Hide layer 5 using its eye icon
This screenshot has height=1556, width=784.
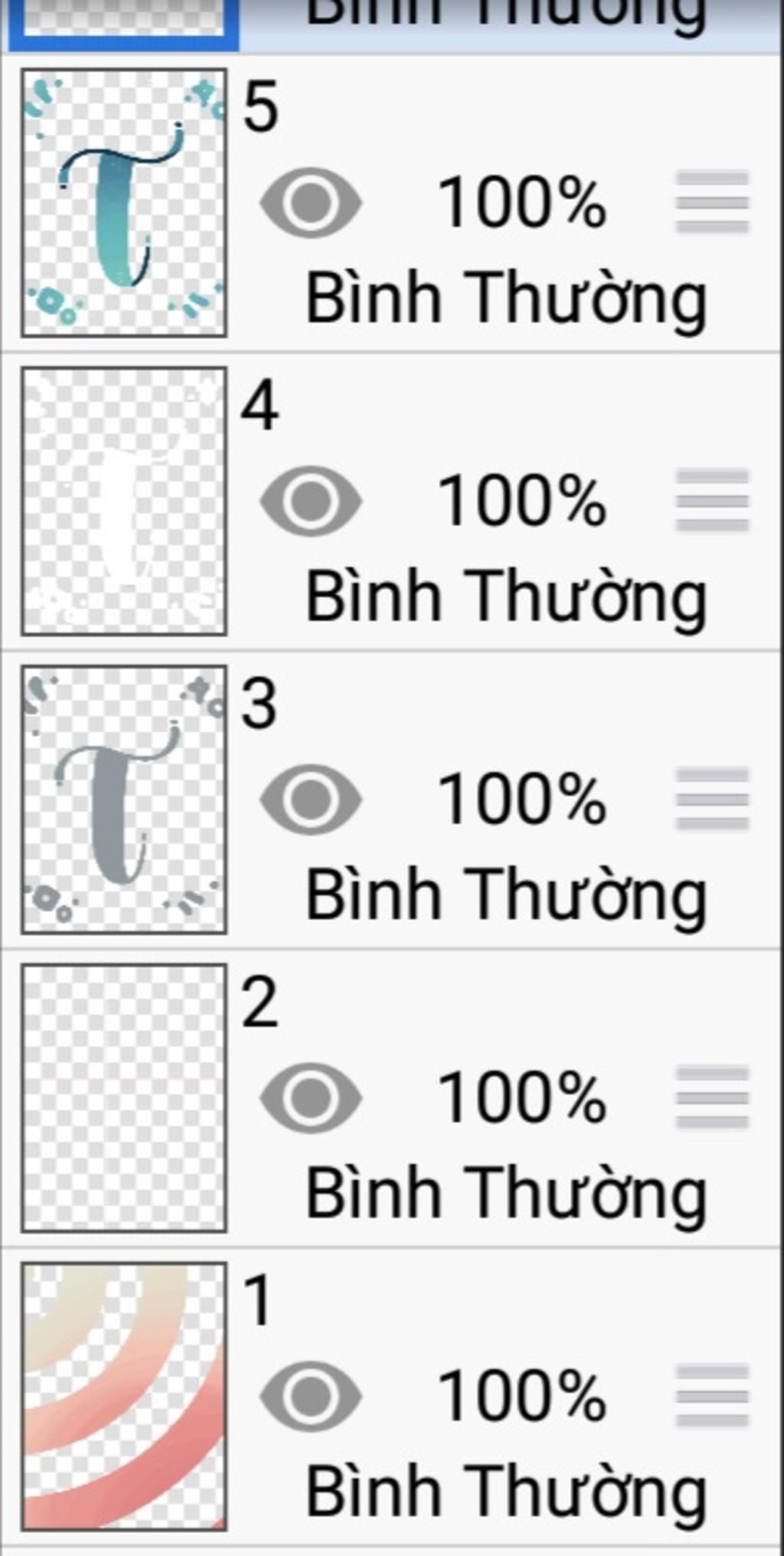click(311, 202)
